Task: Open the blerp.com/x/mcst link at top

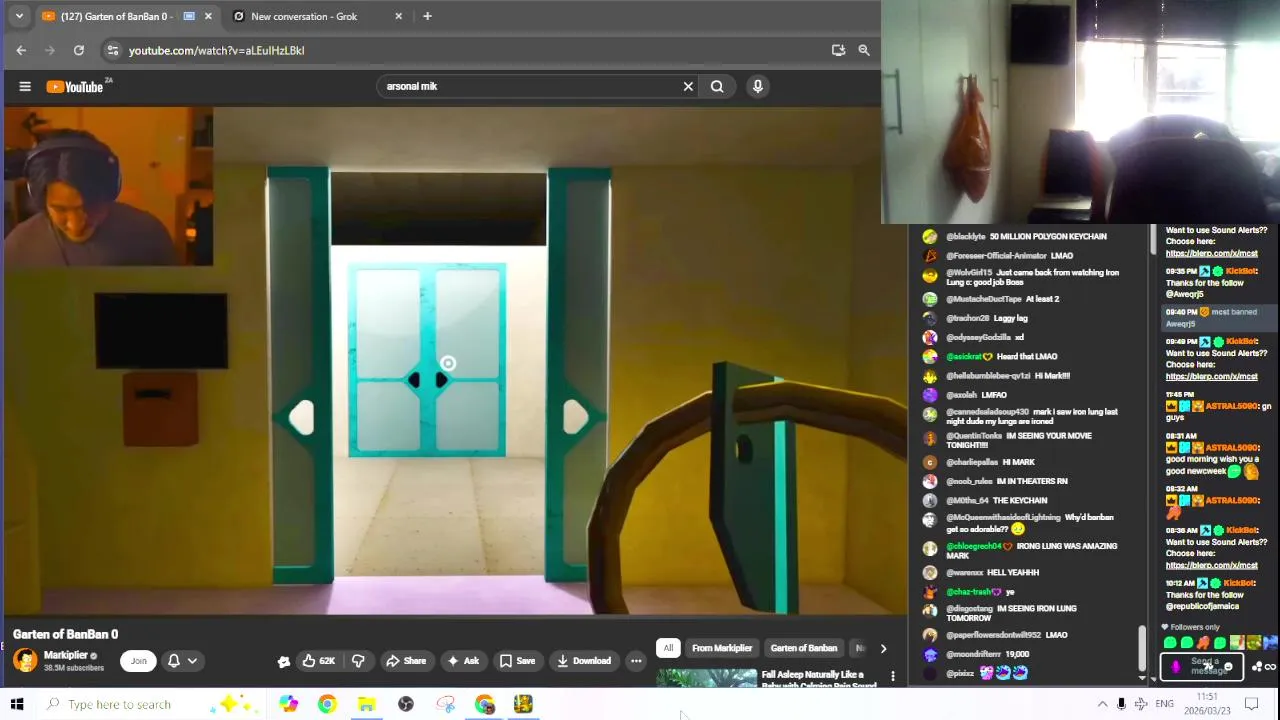Action: [1212, 253]
